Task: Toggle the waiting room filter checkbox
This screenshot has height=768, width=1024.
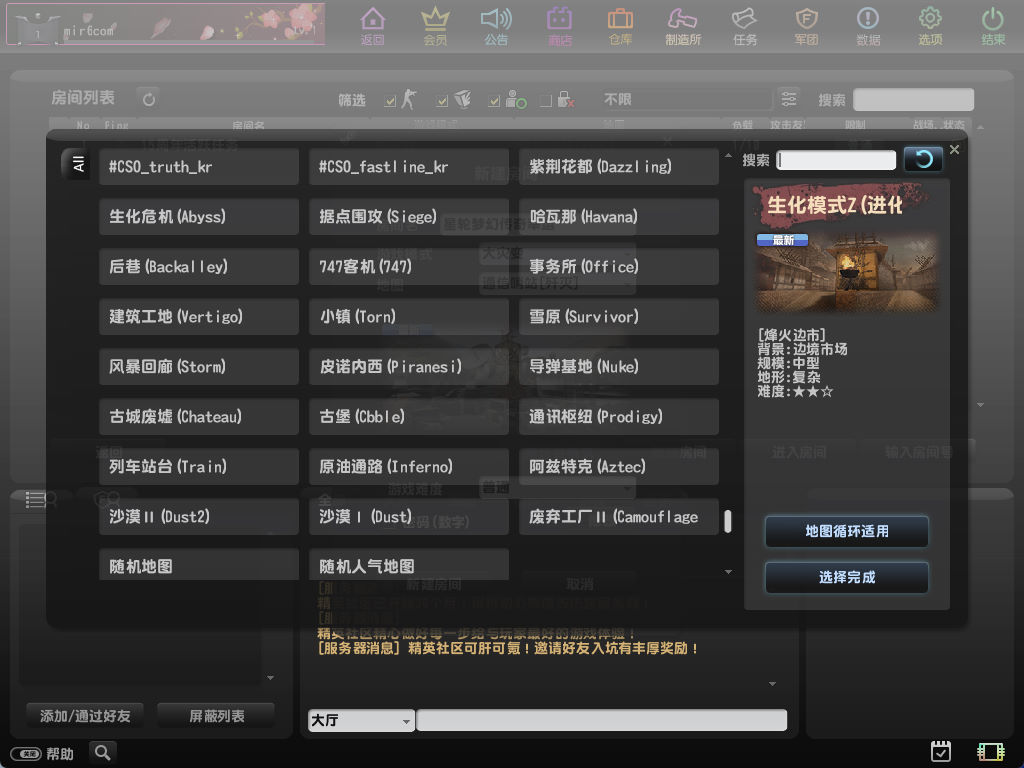Action: [494, 101]
